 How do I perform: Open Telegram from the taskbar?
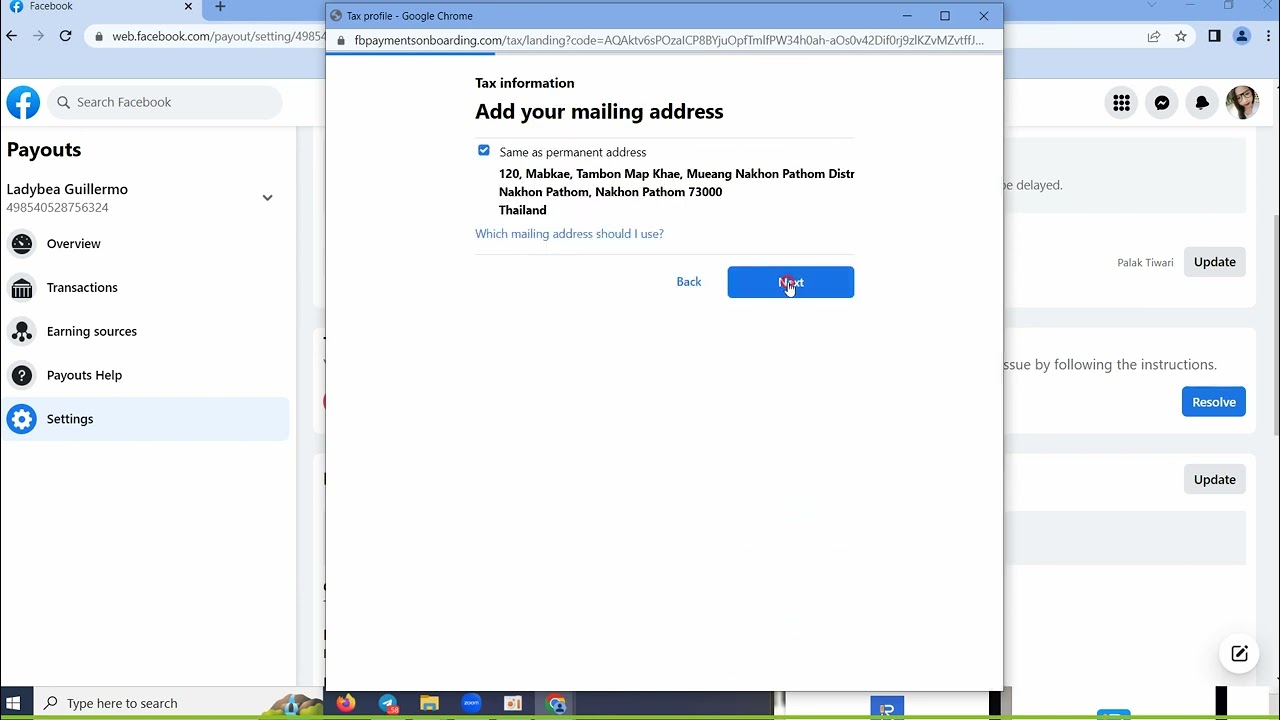coord(388,704)
